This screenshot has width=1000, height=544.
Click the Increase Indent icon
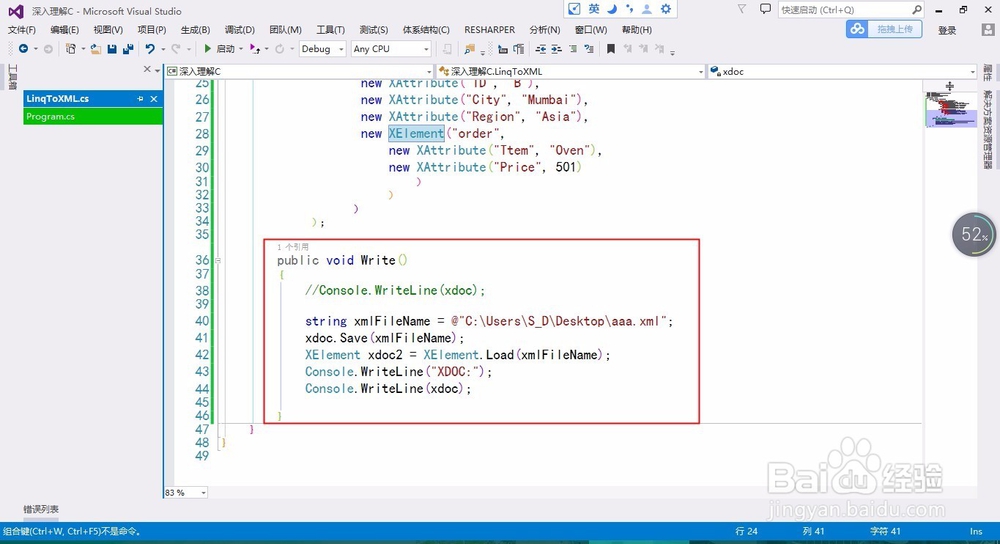pyautogui.click(x=556, y=48)
